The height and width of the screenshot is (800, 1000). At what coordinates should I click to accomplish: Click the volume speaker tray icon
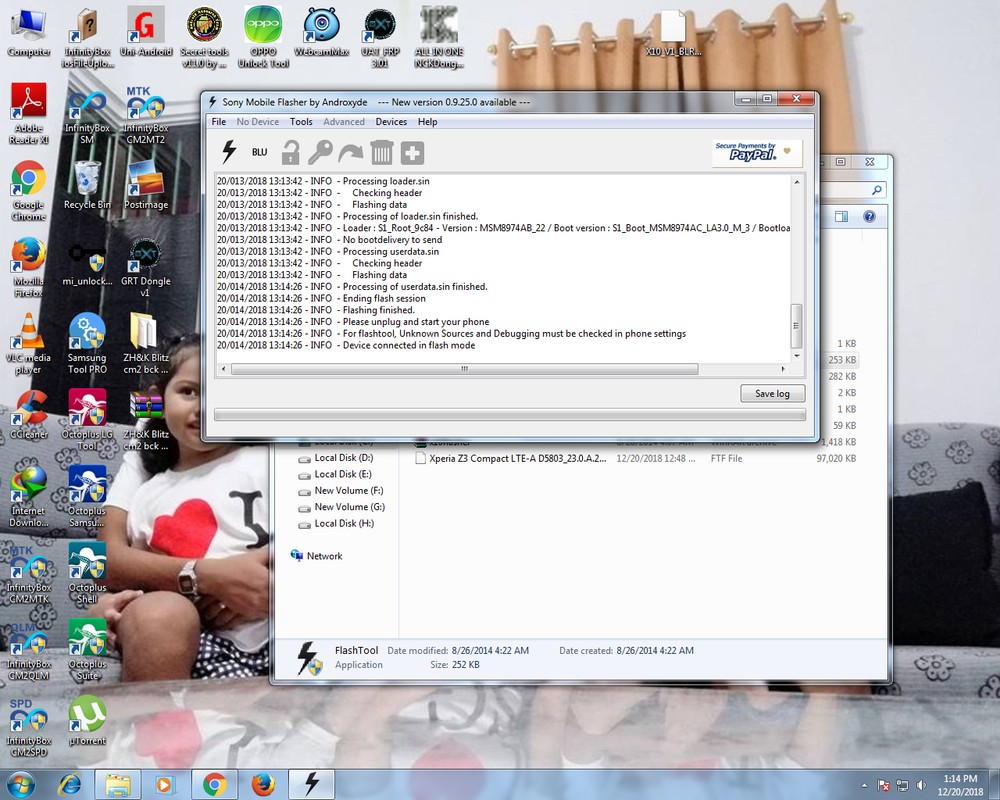pos(921,785)
